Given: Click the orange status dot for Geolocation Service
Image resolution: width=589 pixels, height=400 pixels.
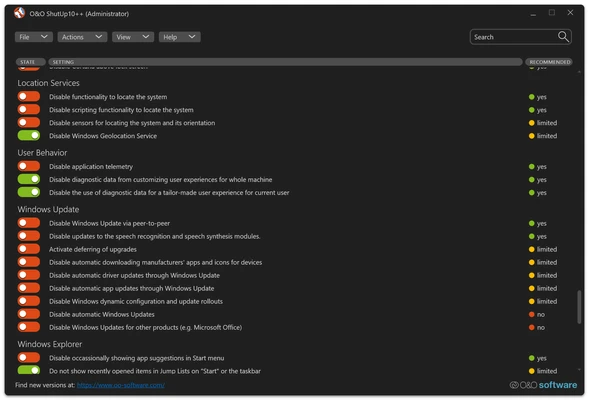Looking at the screenshot, I should pyautogui.click(x=532, y=136).
